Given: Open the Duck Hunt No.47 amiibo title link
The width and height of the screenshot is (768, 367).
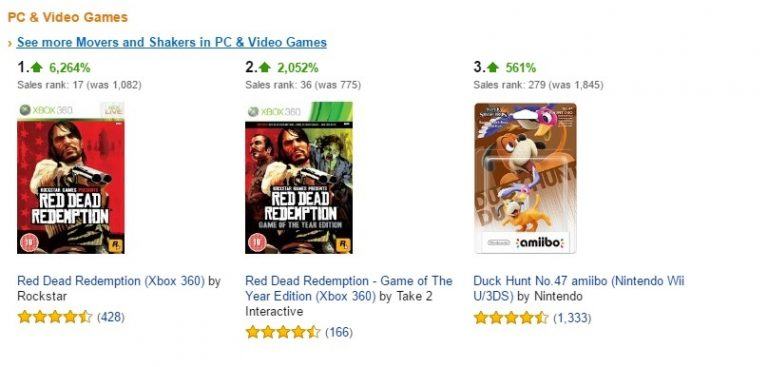Looking at the screenshot, I should coord(578,289).
